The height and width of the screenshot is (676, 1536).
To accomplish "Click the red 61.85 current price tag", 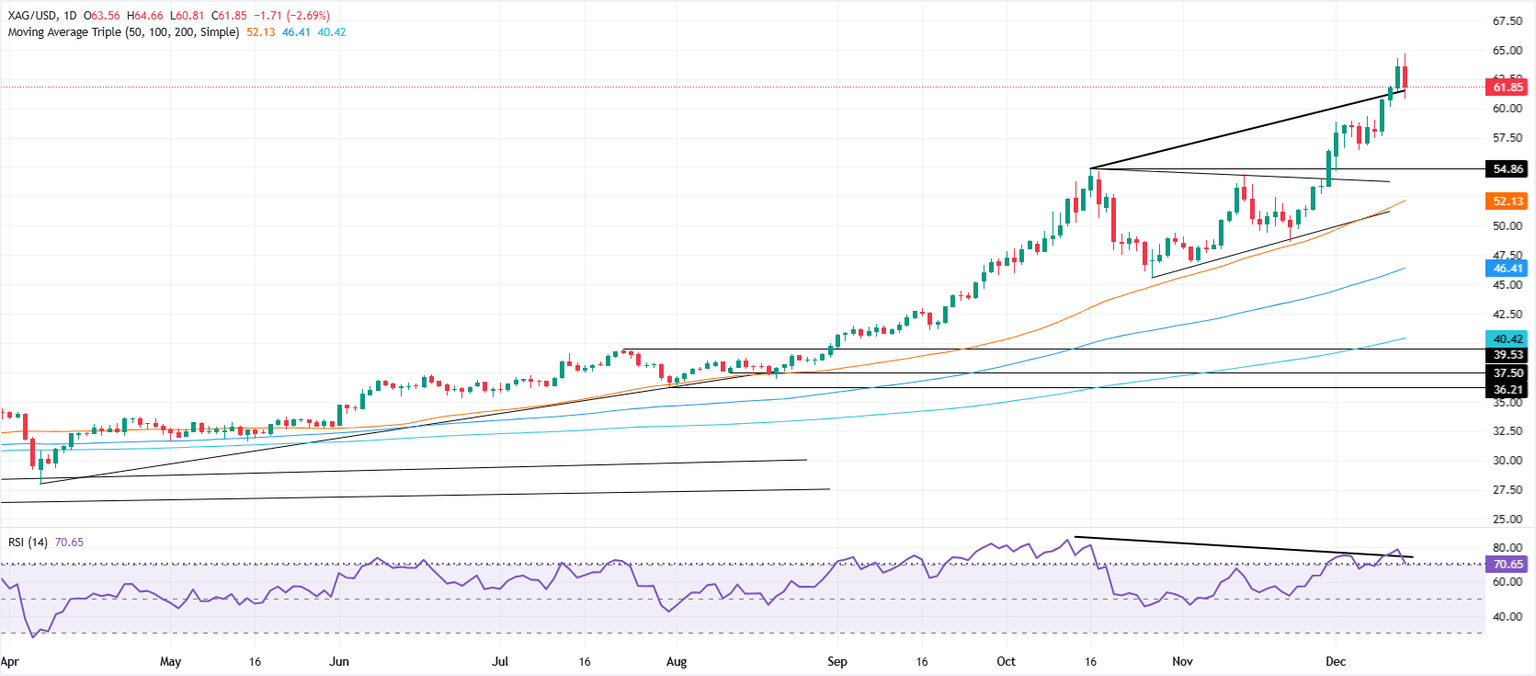I will [x=1506, y=87].
